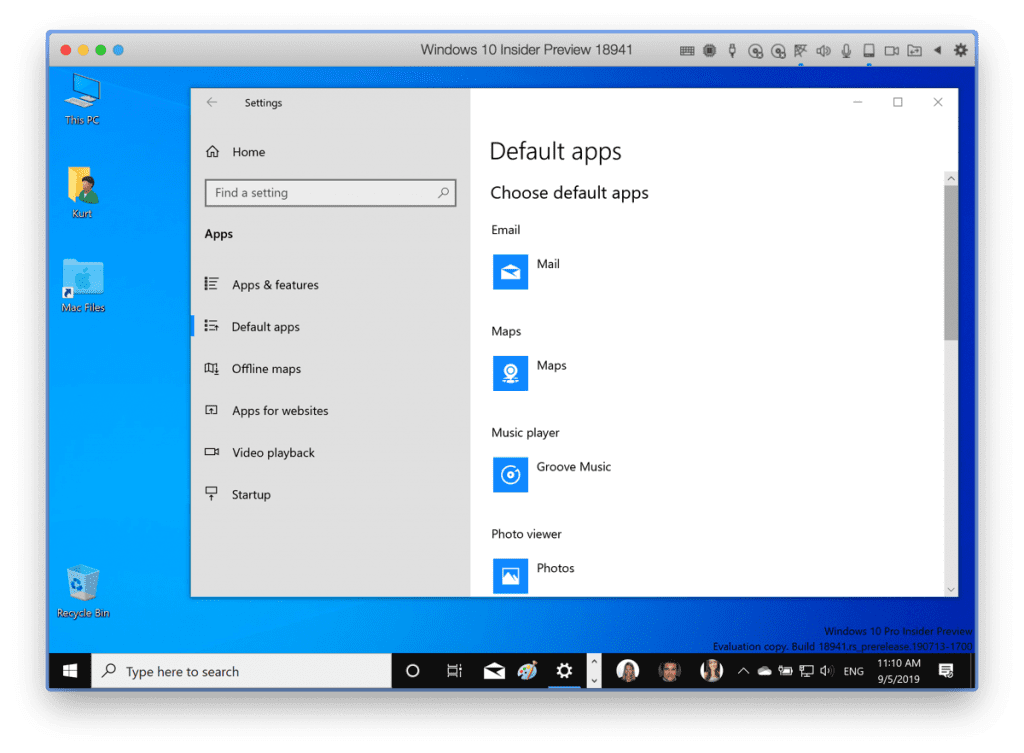Click the Parallels microphone icon
The width and height of the screenshot is (1024, 753).
(x=845, y=50)
